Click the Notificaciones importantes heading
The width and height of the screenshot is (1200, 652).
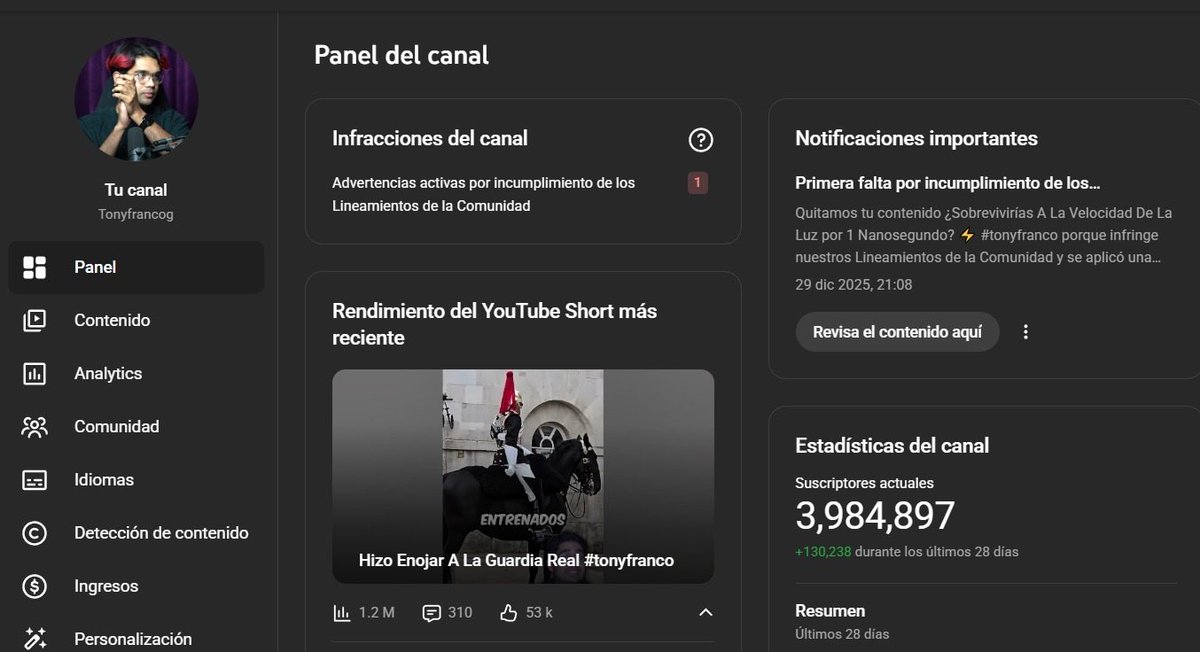click(916, 139)
